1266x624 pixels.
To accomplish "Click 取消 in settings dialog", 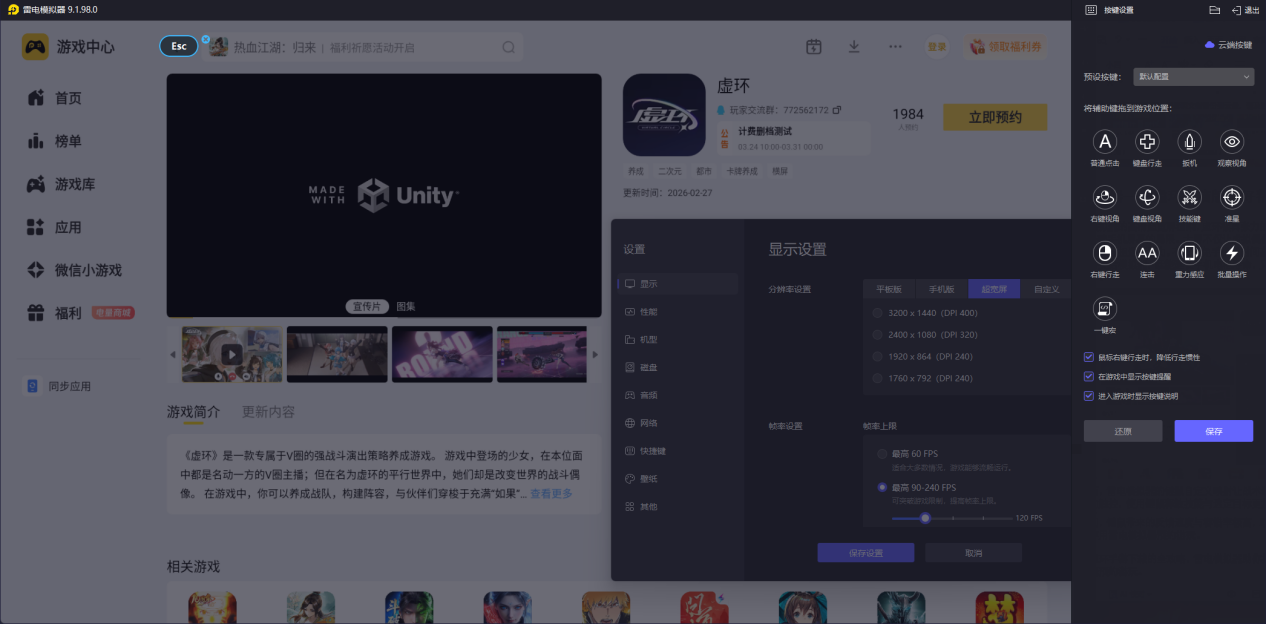I will click(x=973, y=553).
